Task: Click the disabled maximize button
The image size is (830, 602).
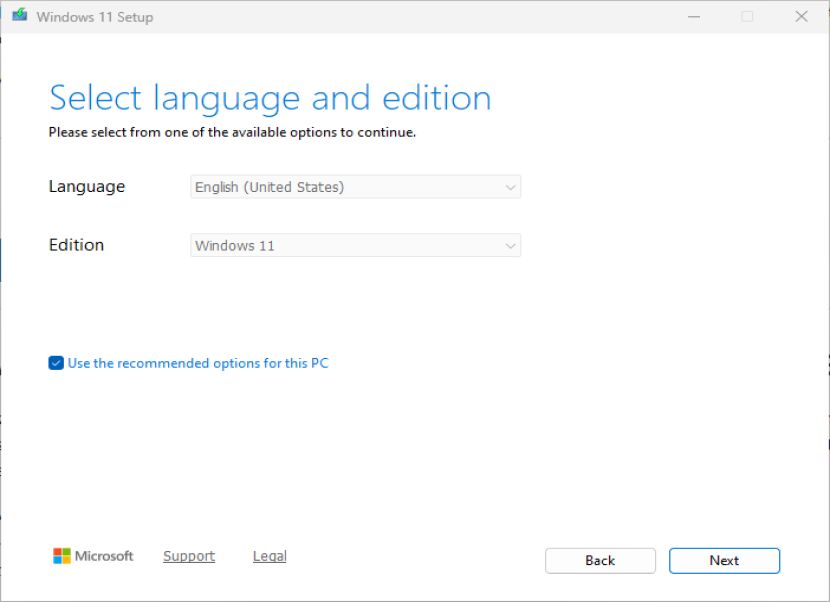Action: 747,17
